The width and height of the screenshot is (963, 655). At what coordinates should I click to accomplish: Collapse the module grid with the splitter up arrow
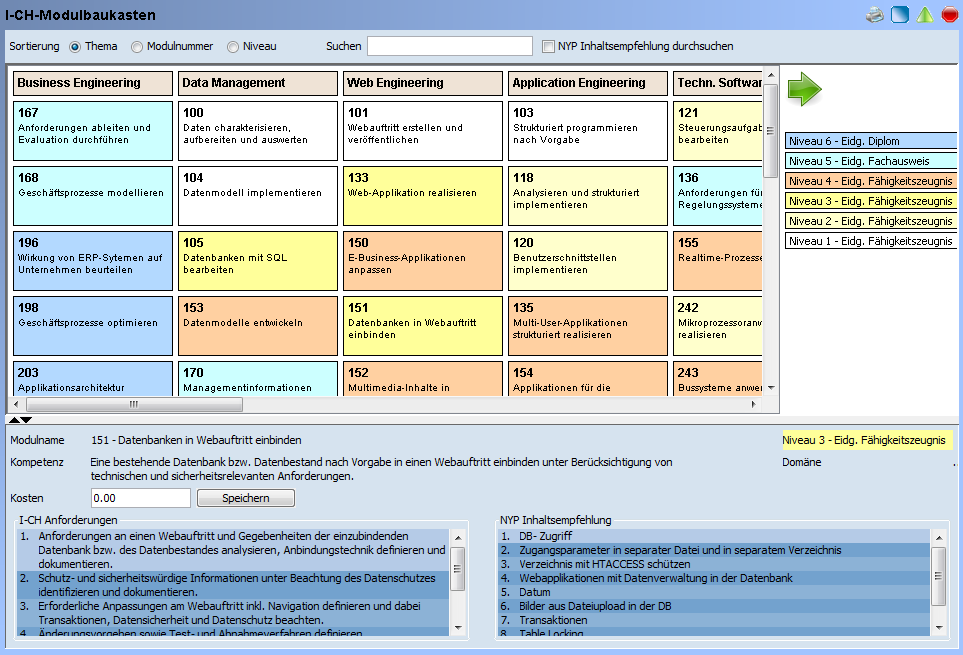(x=14, y=420)
